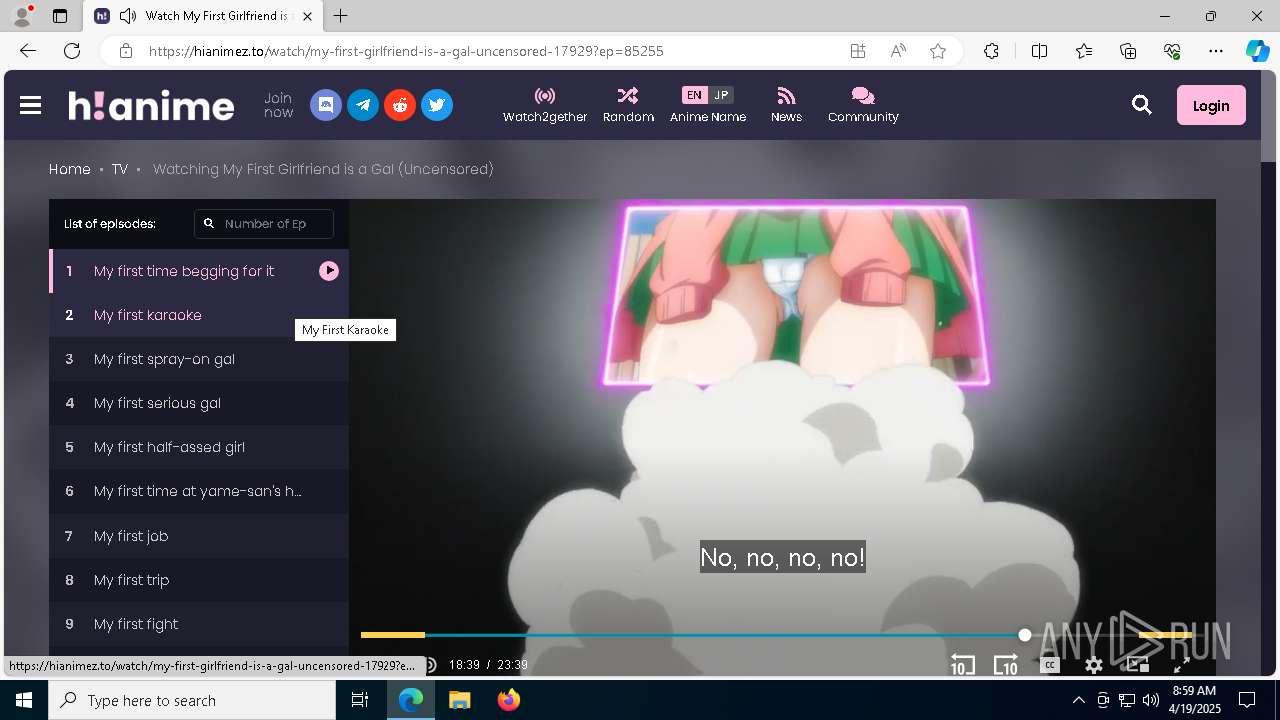Pick a Random anime
The height and width of the screenshot is (720, 1280).
(x=628, y=105)
